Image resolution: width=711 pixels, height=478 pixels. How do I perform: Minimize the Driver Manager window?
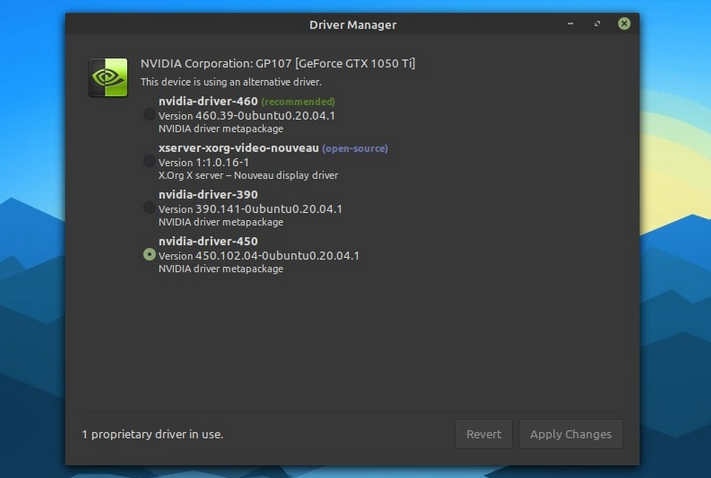pyautogui.click(x=570, y=24)
